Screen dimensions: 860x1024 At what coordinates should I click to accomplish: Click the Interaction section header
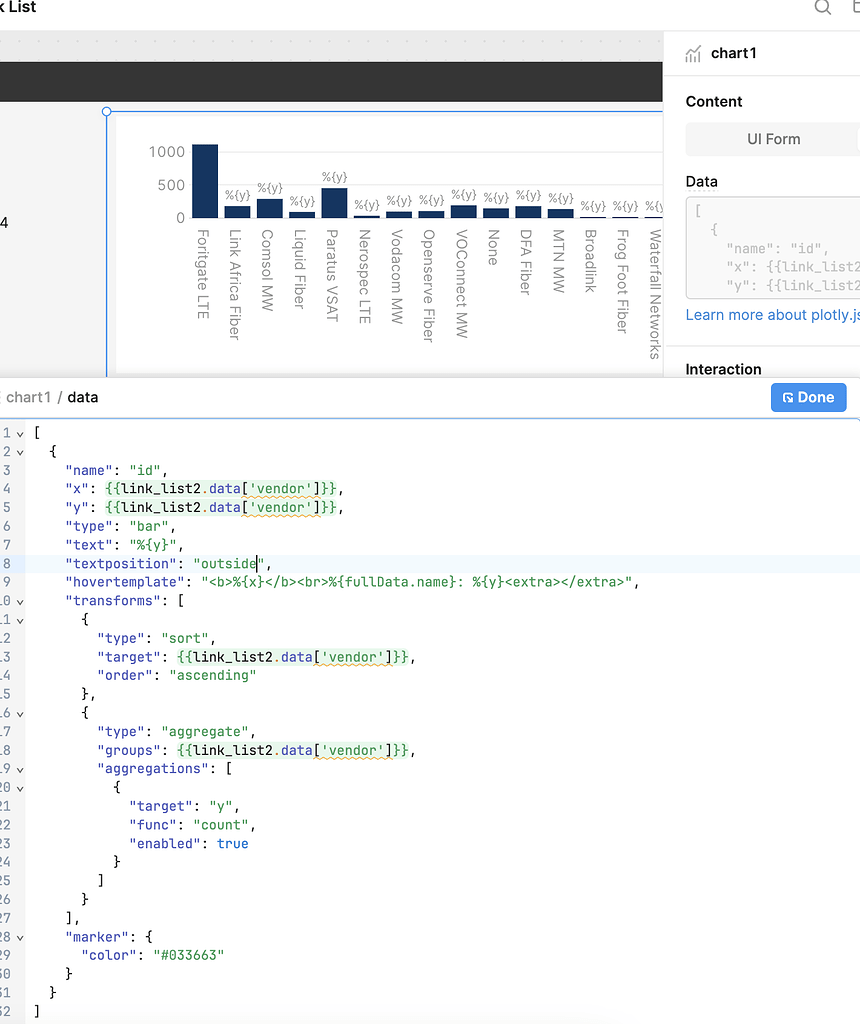tap(723, 369)
